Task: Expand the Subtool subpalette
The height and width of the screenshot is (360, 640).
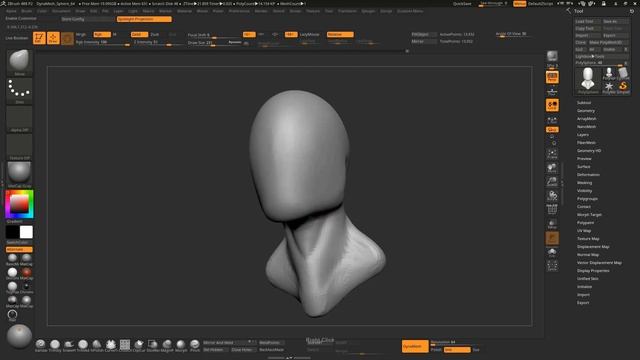Action: (584, 103)
